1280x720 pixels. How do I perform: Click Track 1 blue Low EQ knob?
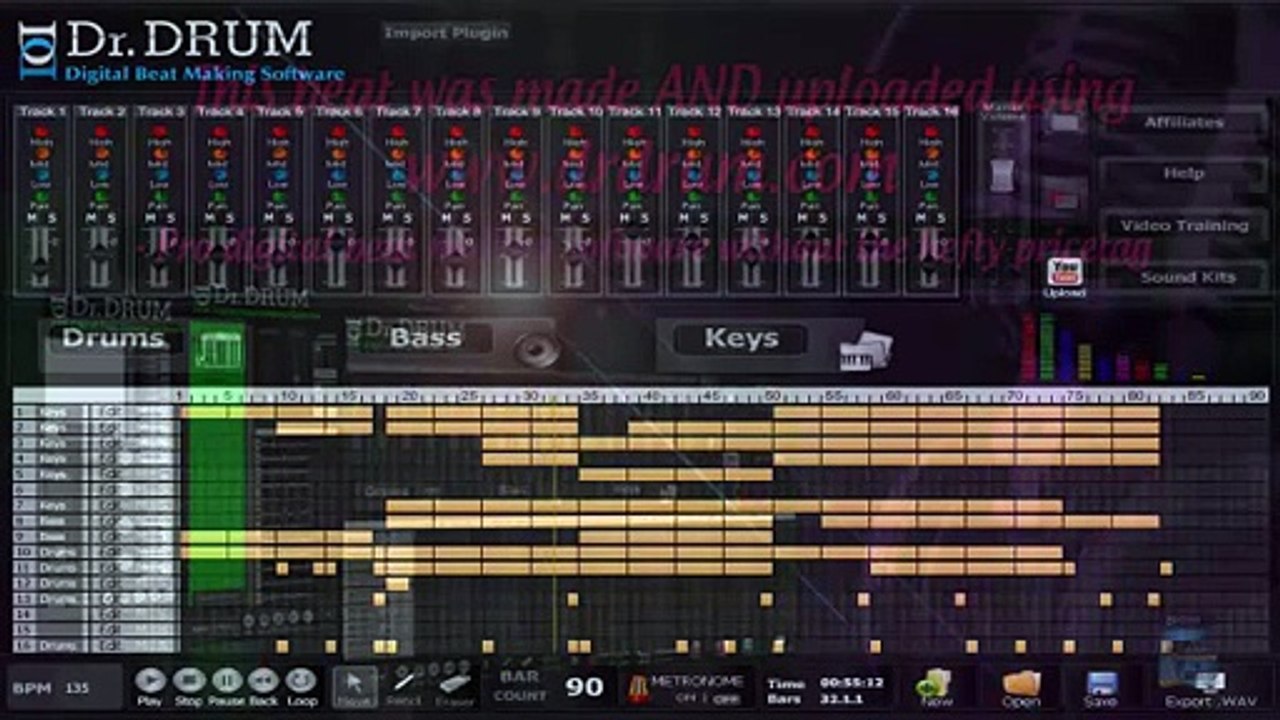pyautogui.click(x=42, y=174)
